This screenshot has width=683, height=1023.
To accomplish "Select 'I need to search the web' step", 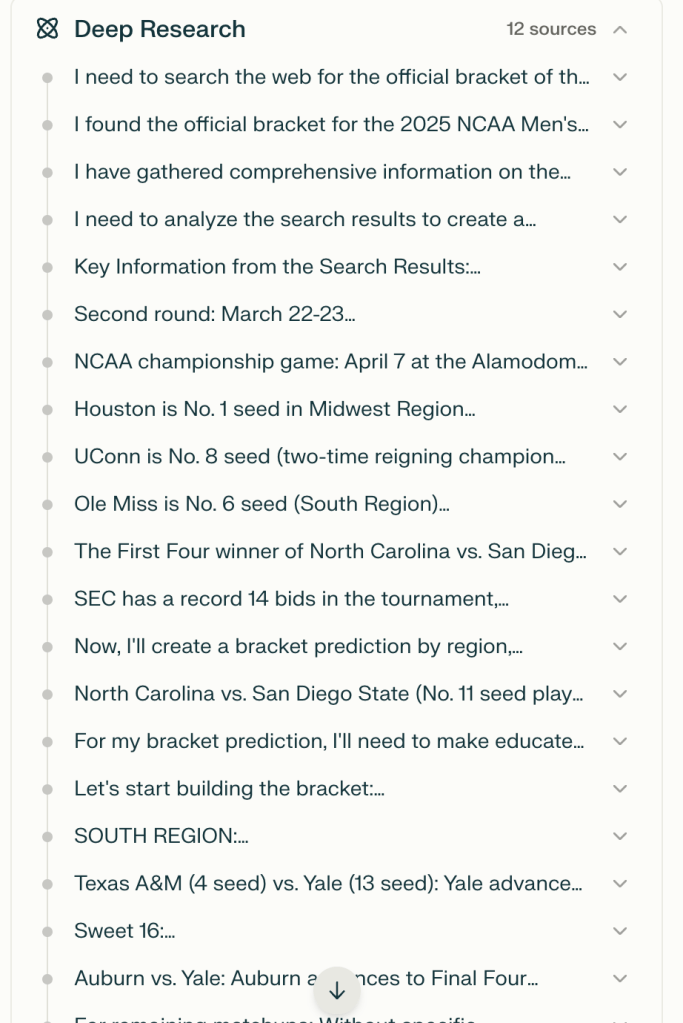I will pyautogui.click(x=331, y=77).
